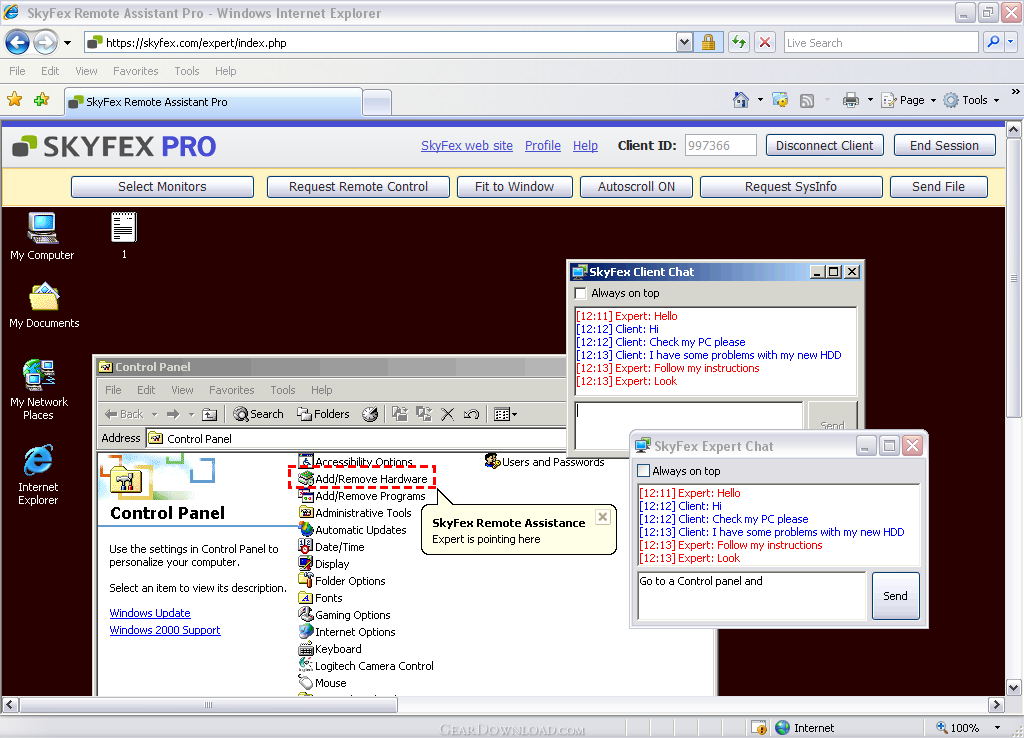
Task: Select Automatic Updates in Control Panel
Action: (x=353, y=530)
